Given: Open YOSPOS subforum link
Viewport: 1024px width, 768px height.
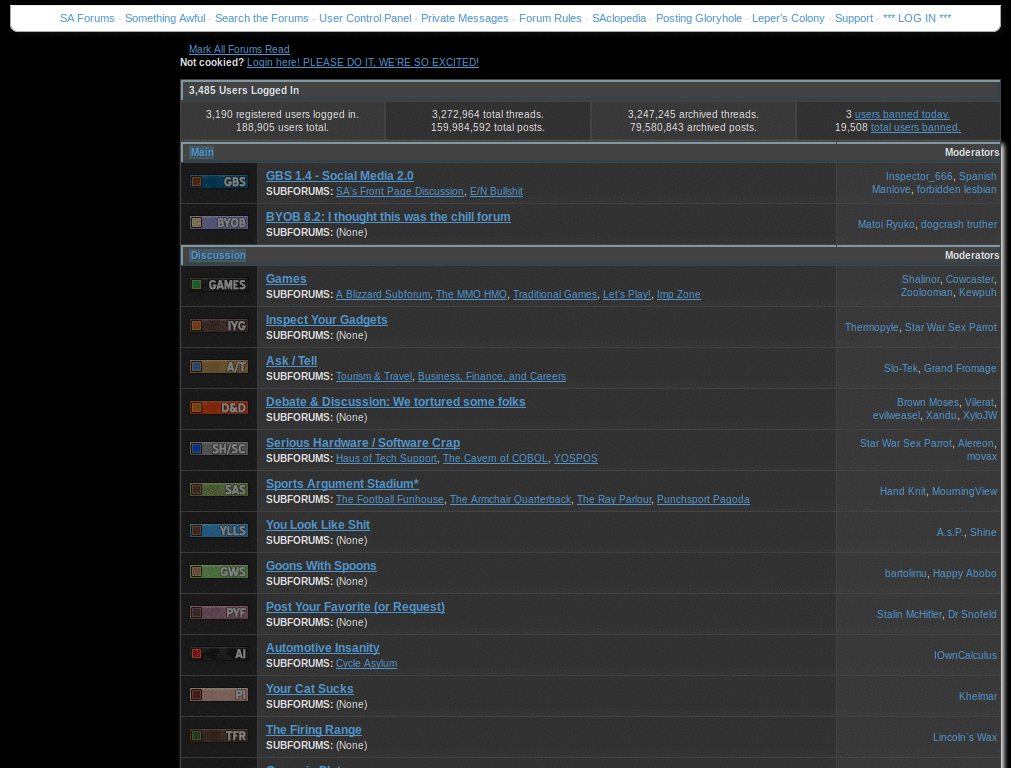Looking at the screenshot, I should [575, 458].
